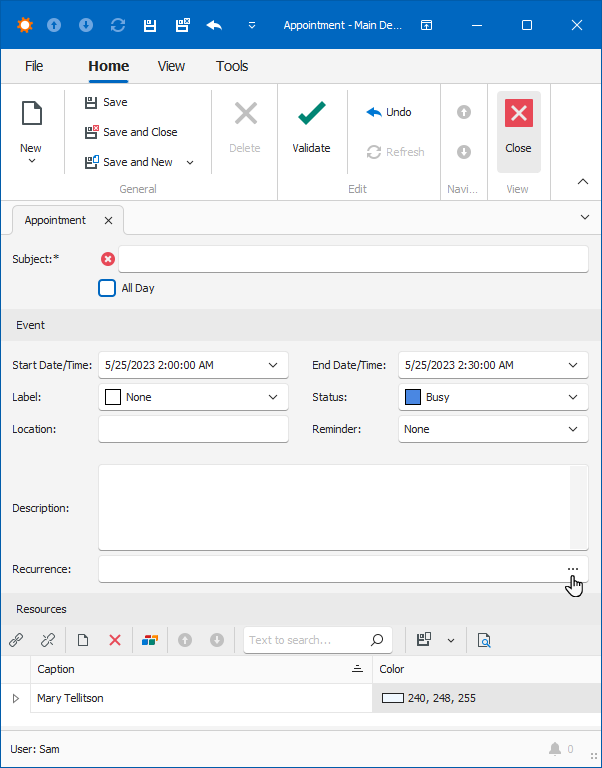
Task: Click Save and New in the ribbon
Action: coord(128,162)
